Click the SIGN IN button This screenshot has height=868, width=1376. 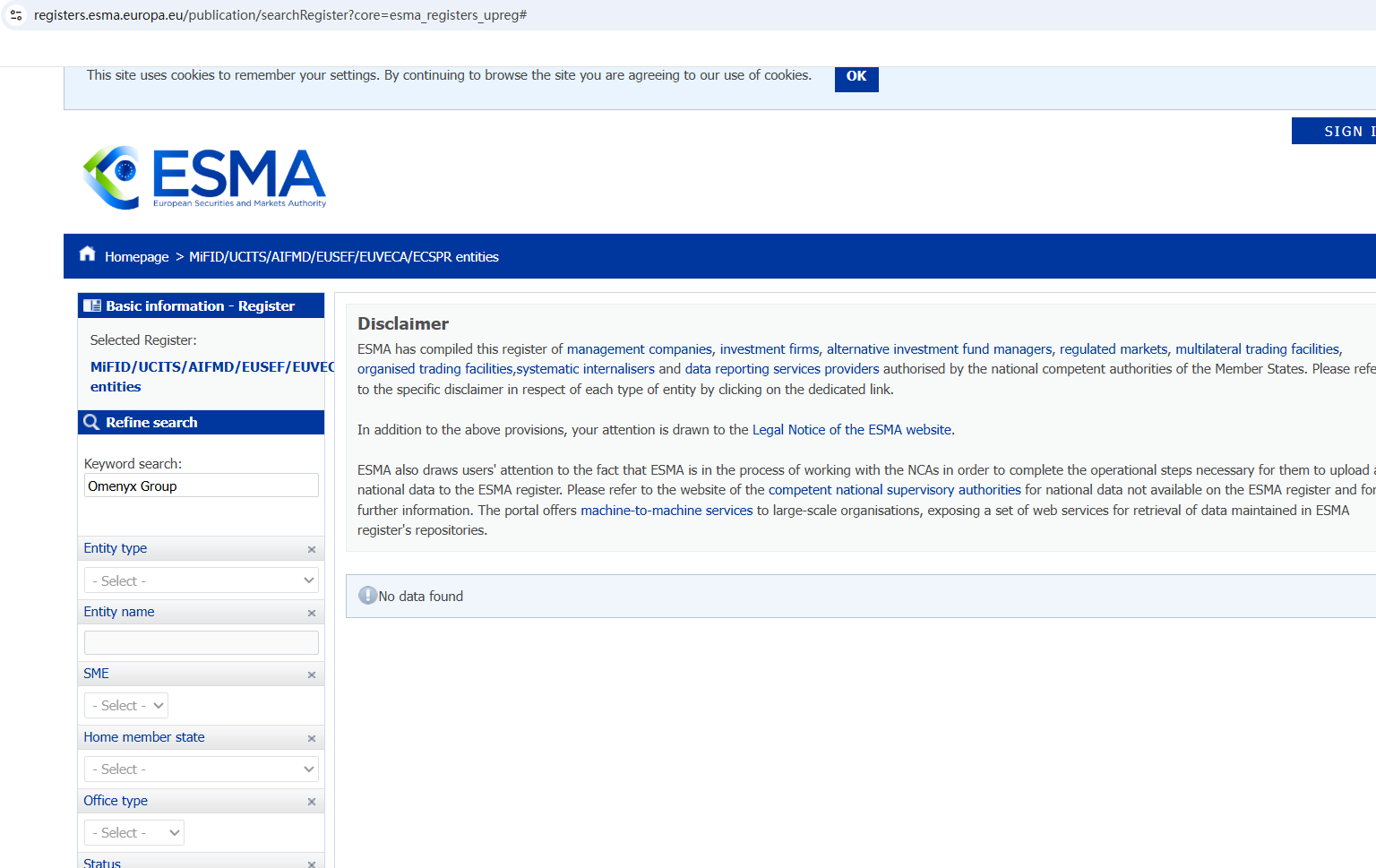click(1334, 131)
